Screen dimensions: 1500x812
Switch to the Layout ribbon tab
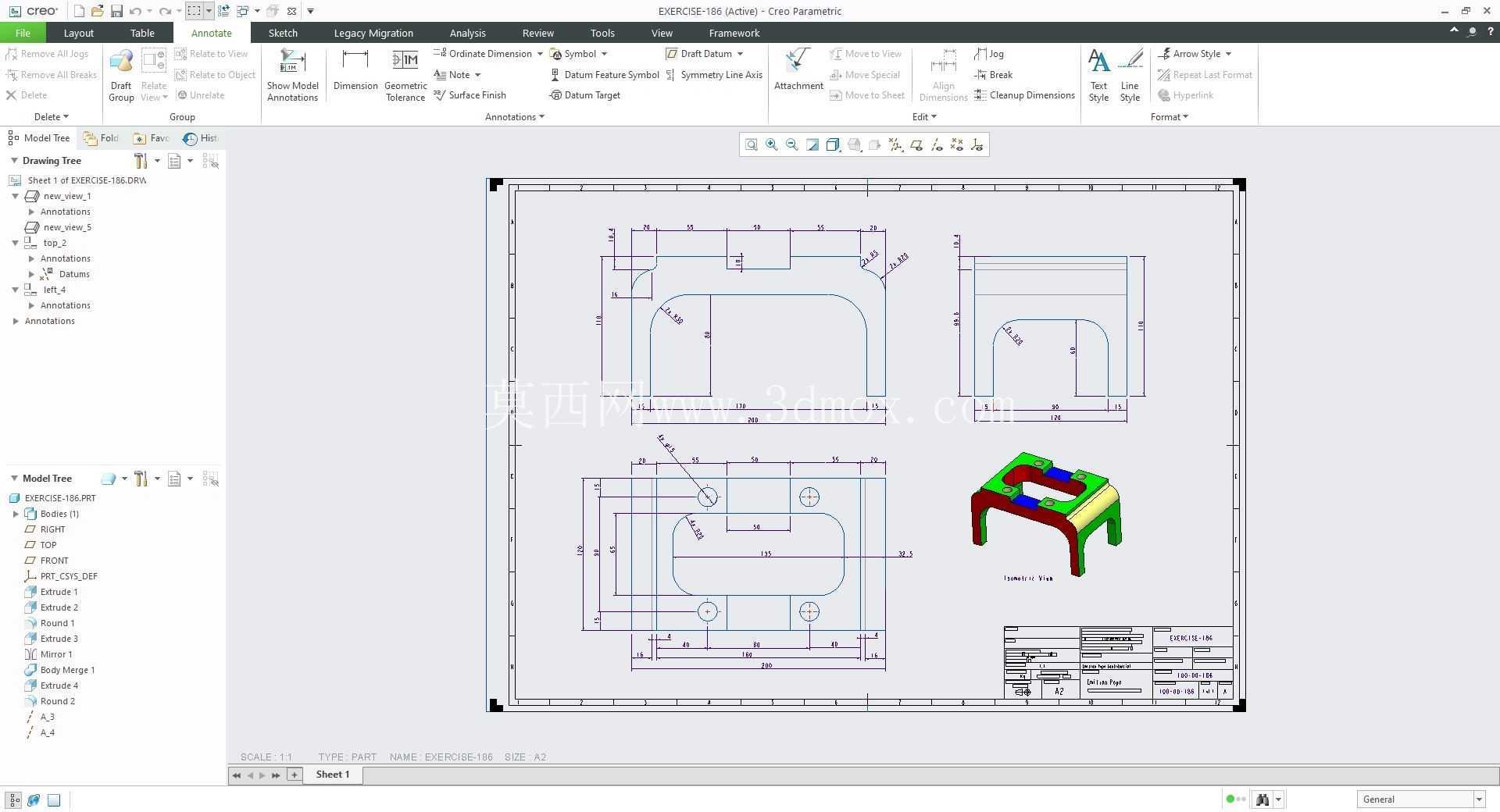tap(78, 33)
